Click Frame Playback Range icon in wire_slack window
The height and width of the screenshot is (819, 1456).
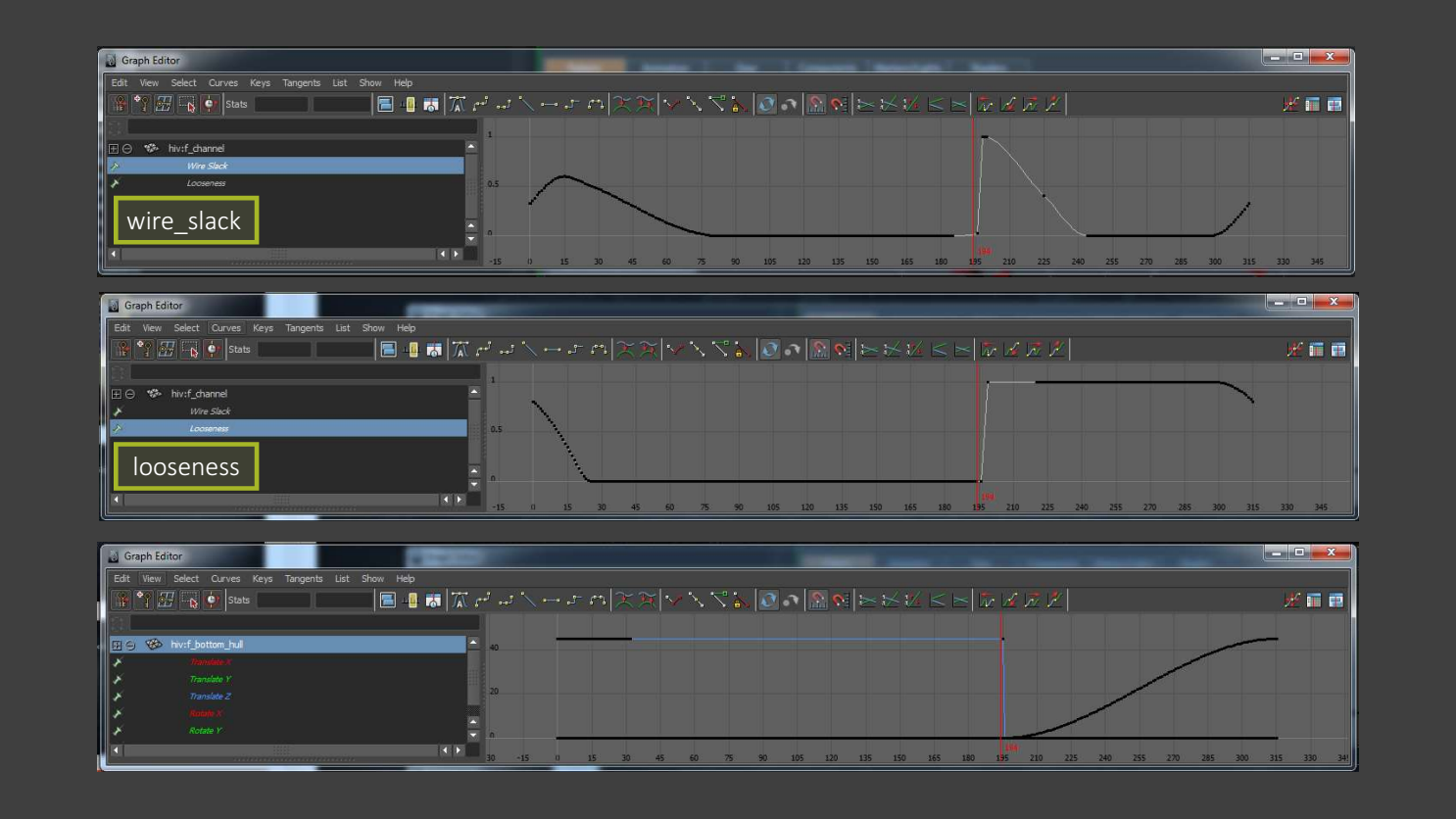point(408,104)
